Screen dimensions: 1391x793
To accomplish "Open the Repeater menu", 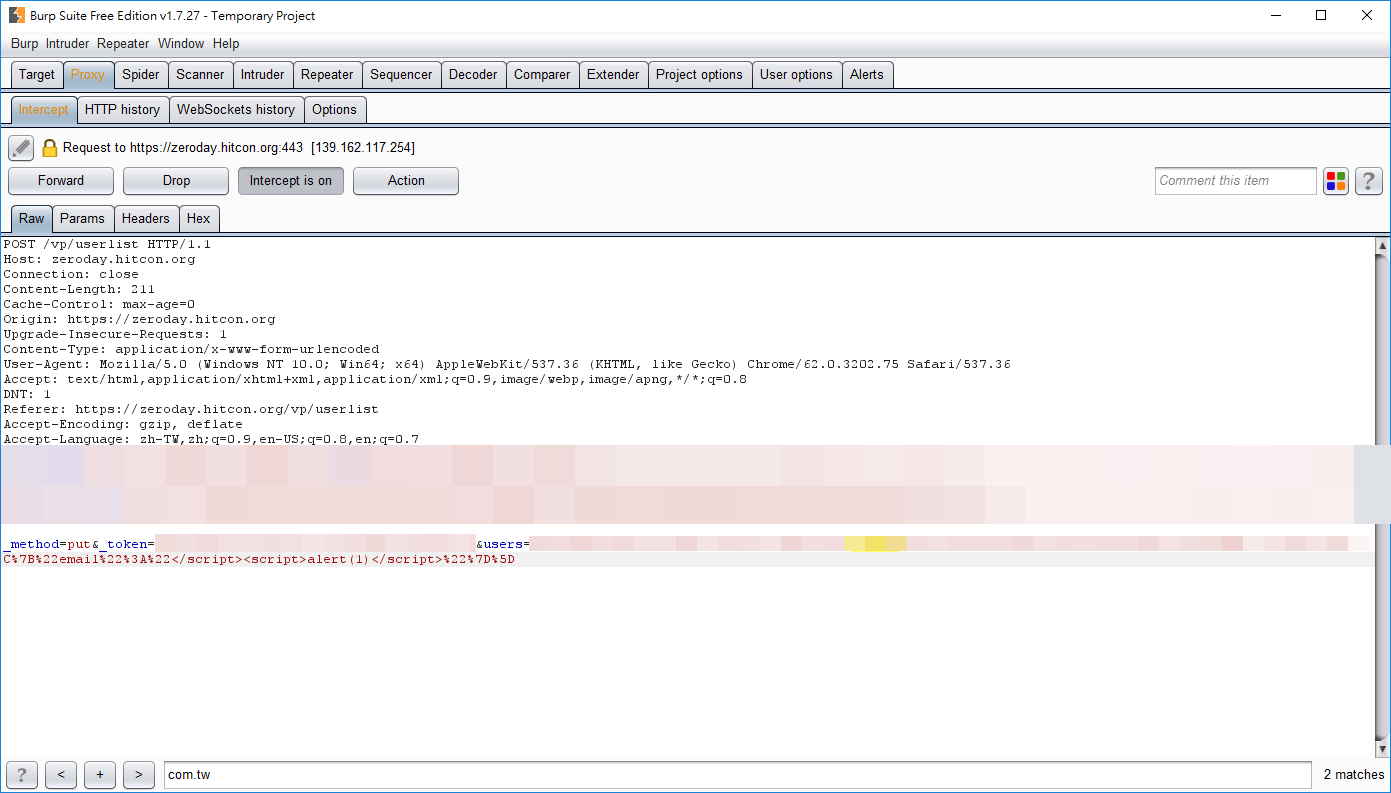I will point(123,44).
